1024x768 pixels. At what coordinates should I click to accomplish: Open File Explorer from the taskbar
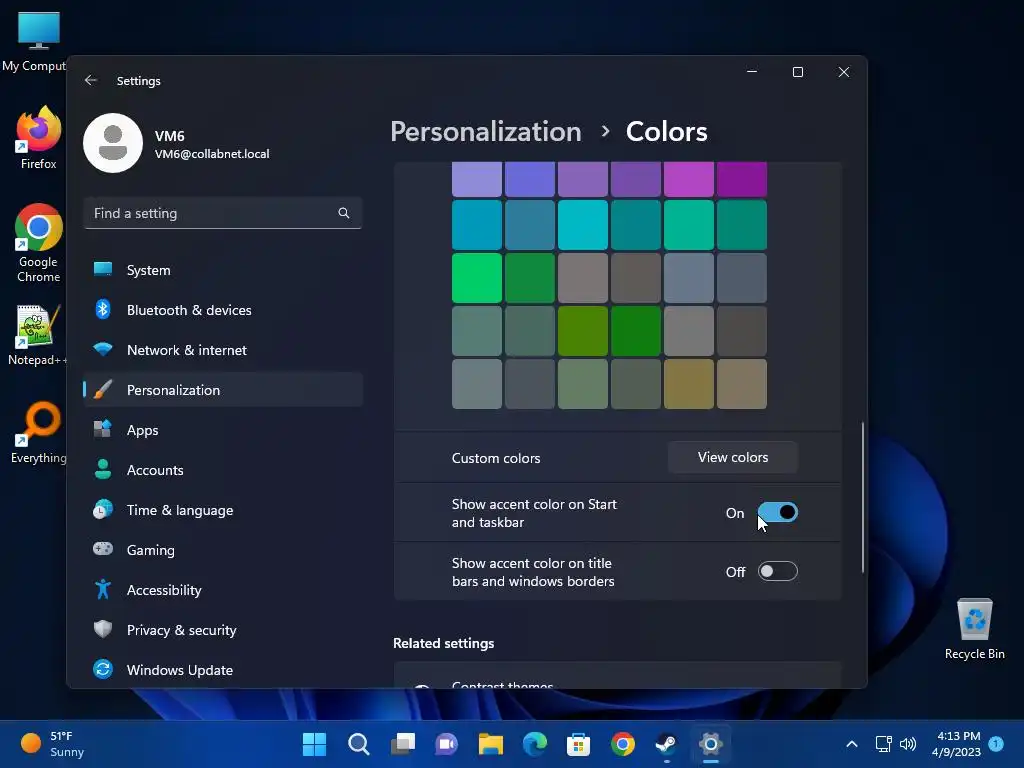(490, 744)
